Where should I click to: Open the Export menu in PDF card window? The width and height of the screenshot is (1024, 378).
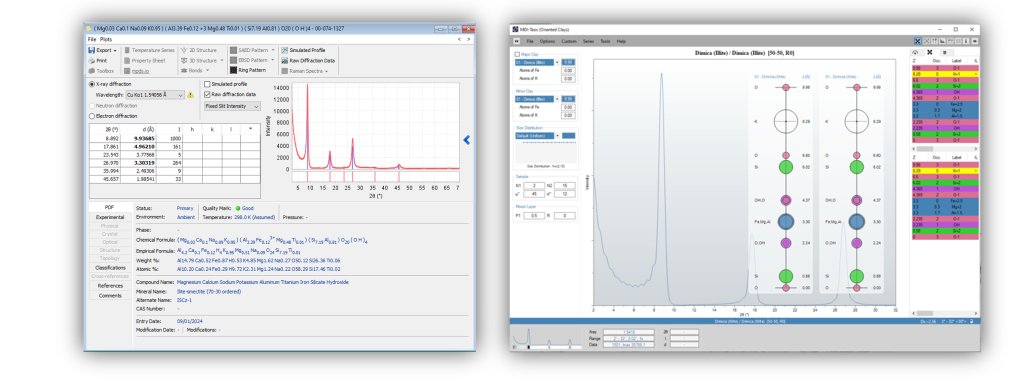(103, 50)
